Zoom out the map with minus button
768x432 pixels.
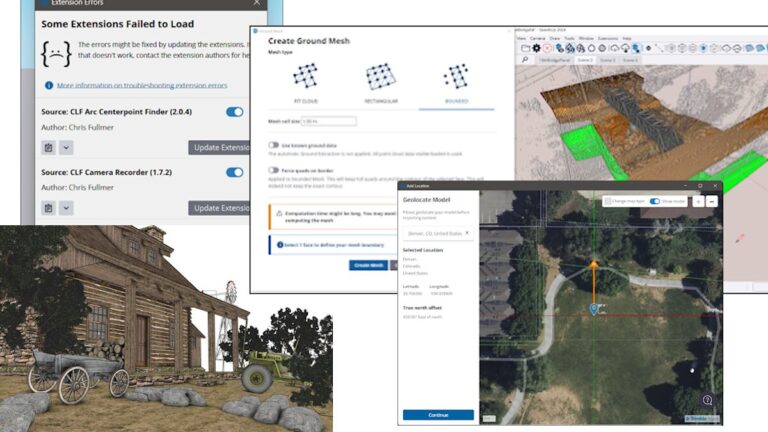(x=711, y=201)
